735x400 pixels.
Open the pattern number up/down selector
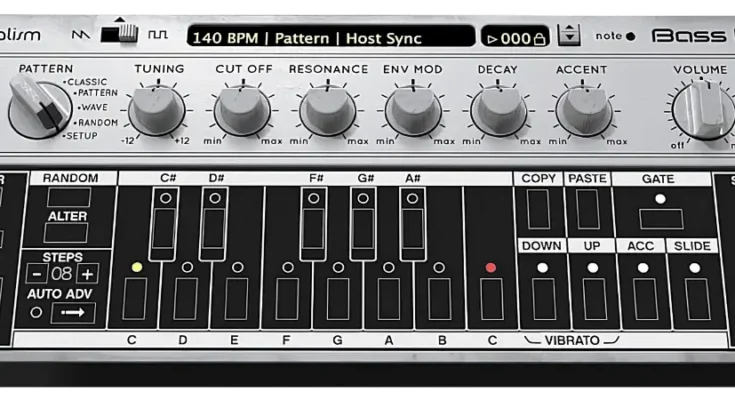[x=568, y=37]
